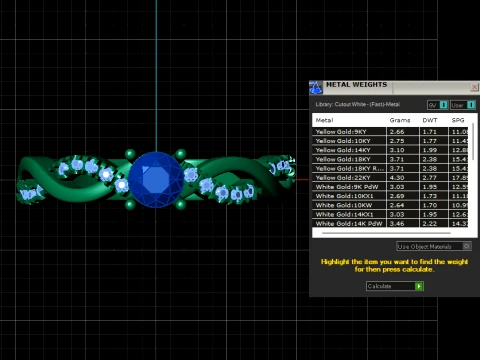The image size is (480, 360).
Task: Select the White Gold:9K PdW row
Action: click(390, 187)
